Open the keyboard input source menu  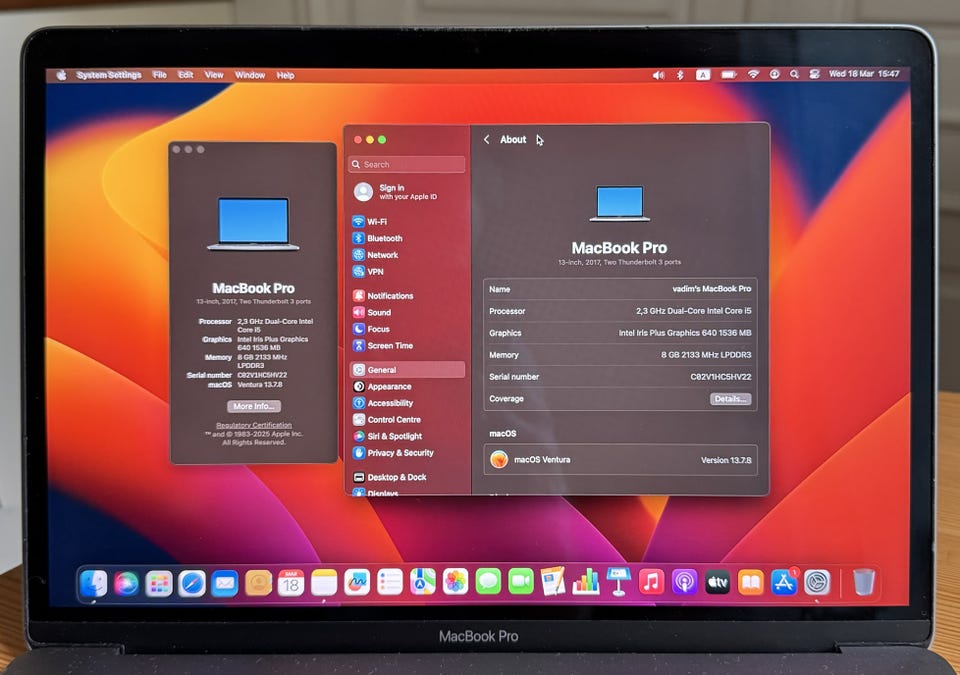click(703, 75)
